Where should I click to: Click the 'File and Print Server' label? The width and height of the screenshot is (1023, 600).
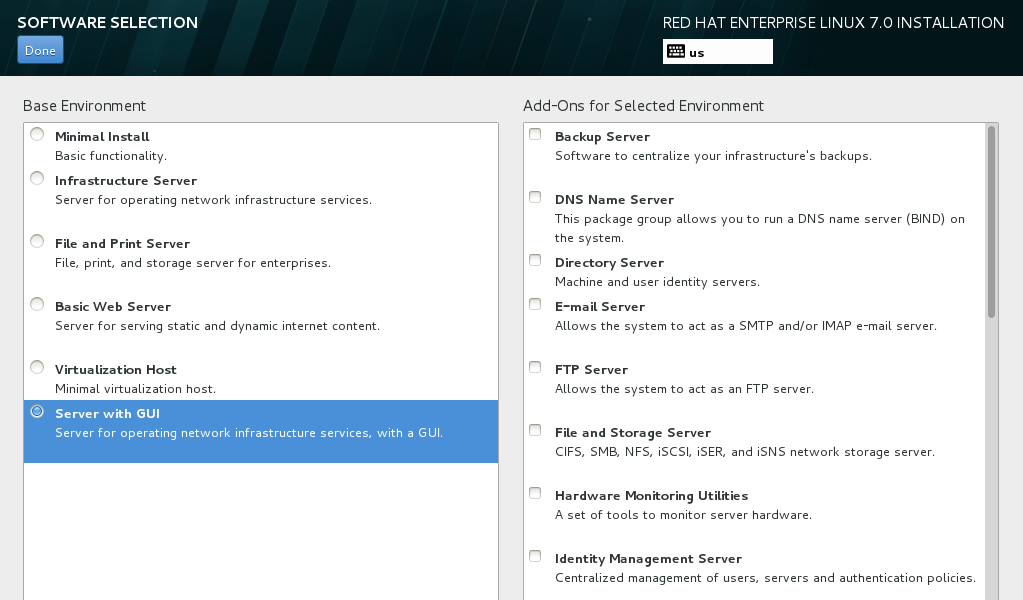pyautogui.click(x=123, y=244)
